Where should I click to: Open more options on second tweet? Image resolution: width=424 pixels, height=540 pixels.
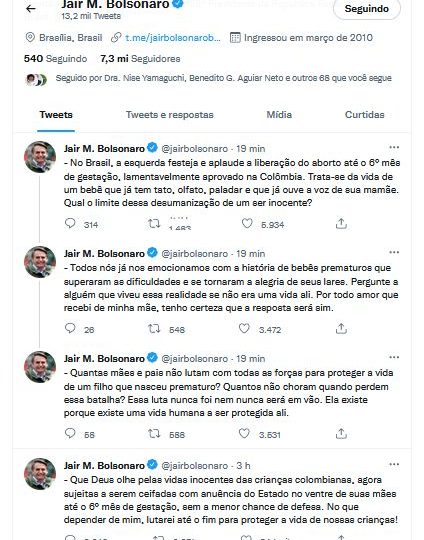394,252
